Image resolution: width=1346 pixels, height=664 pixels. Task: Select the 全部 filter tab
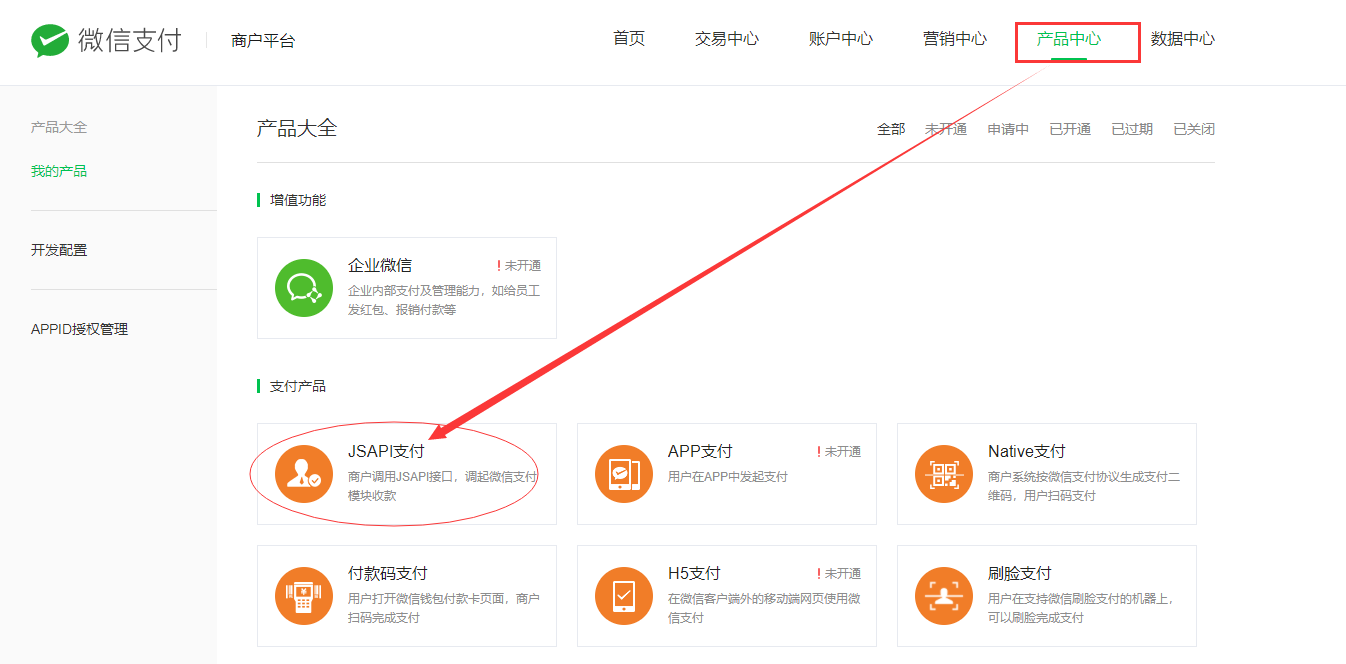pos(891,129)
